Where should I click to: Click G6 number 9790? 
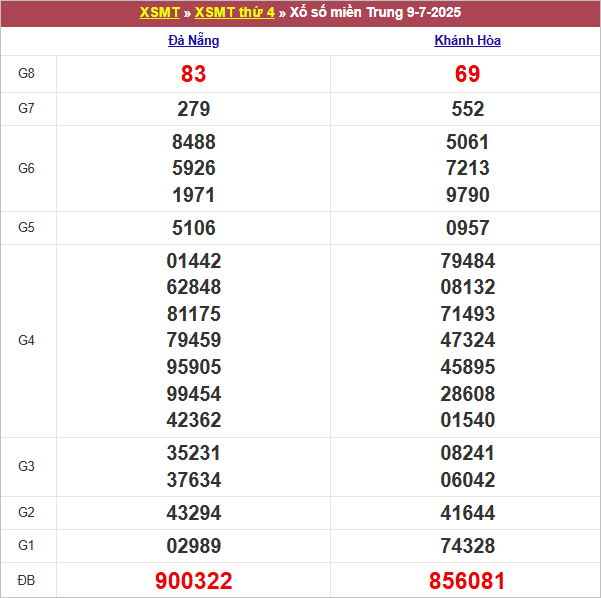(468, 195)
